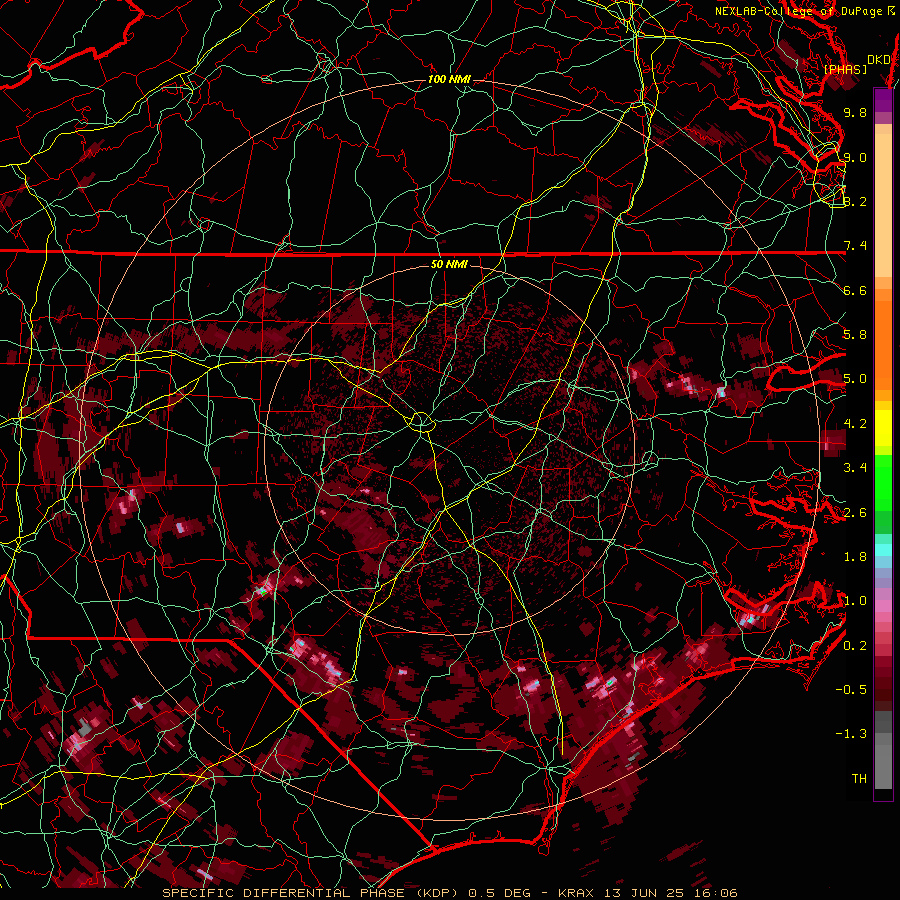Image resolution: width=900 pixels, height=900 pixels.
Task: Click the '[PHAS]' legend unit label
Action: click(x=845, y=70)
